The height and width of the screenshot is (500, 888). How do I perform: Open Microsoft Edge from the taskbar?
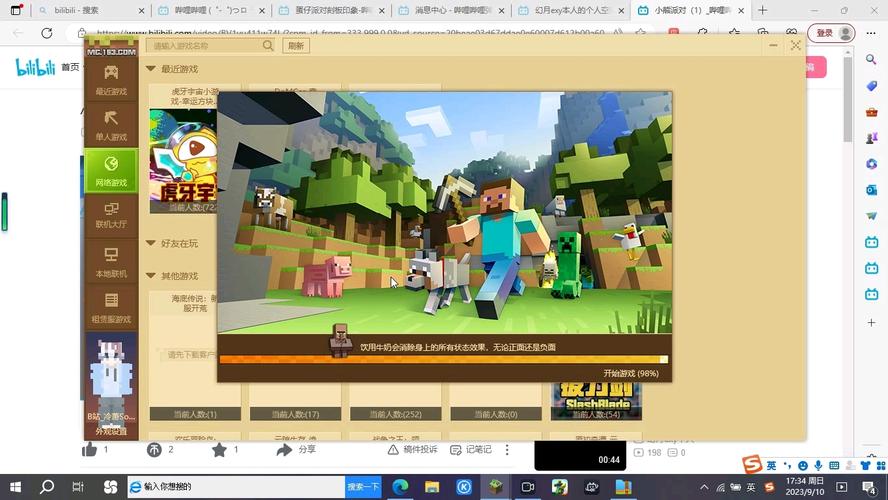pos(400,486)
